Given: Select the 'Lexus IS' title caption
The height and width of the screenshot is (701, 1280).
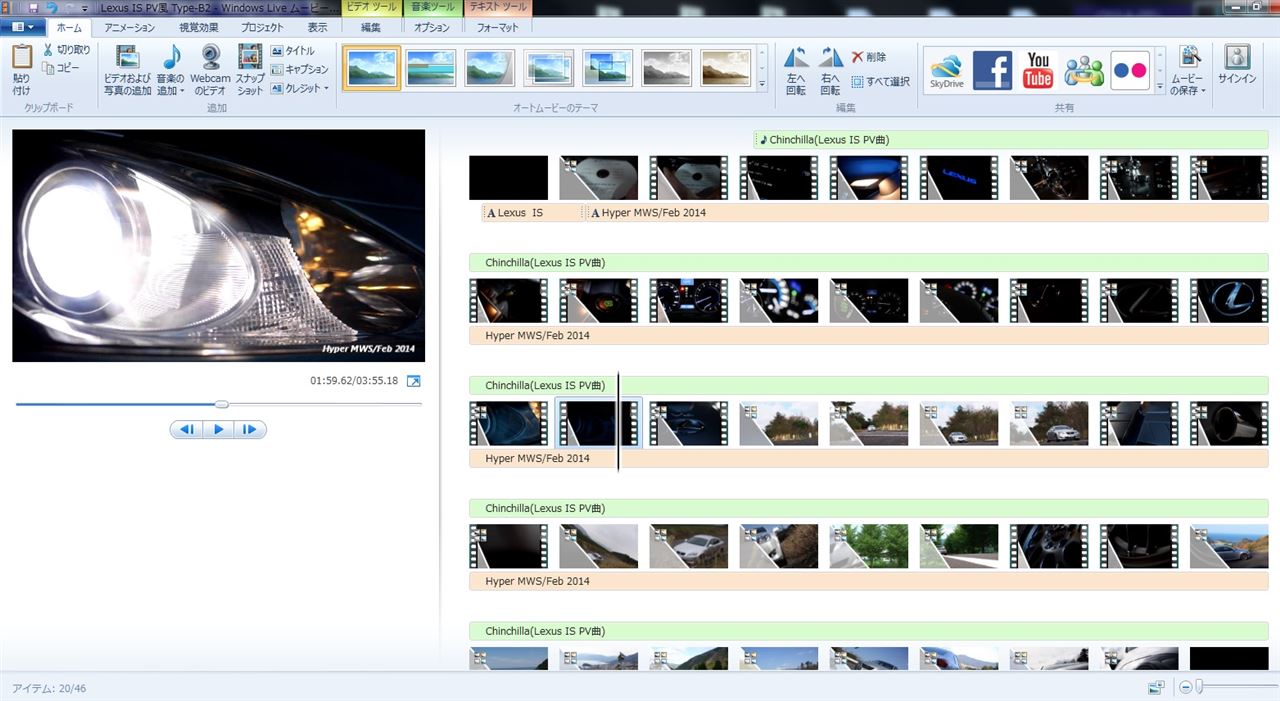Looking at the screenshot, I should (531, 213).
